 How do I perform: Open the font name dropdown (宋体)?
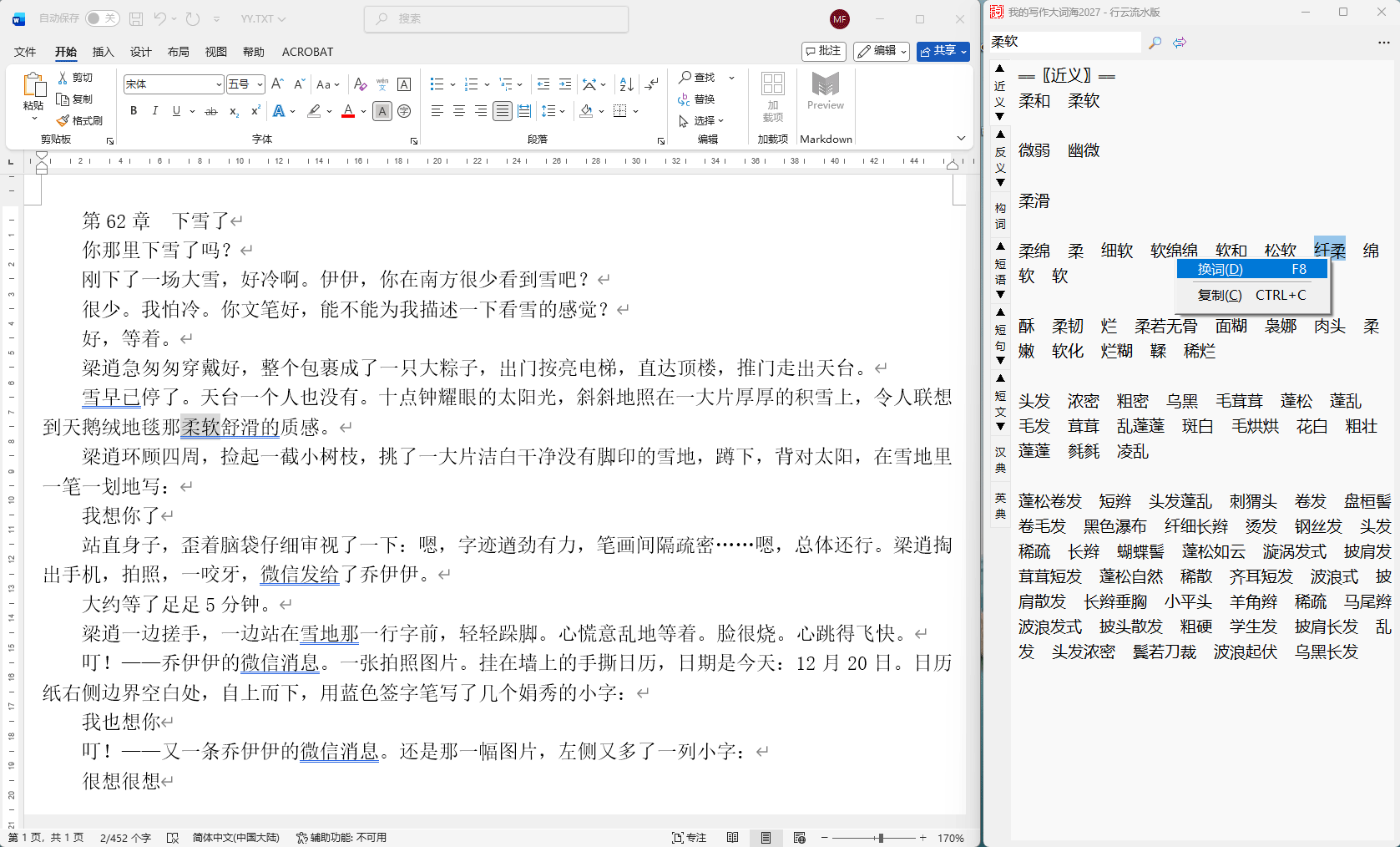(219, 84)
